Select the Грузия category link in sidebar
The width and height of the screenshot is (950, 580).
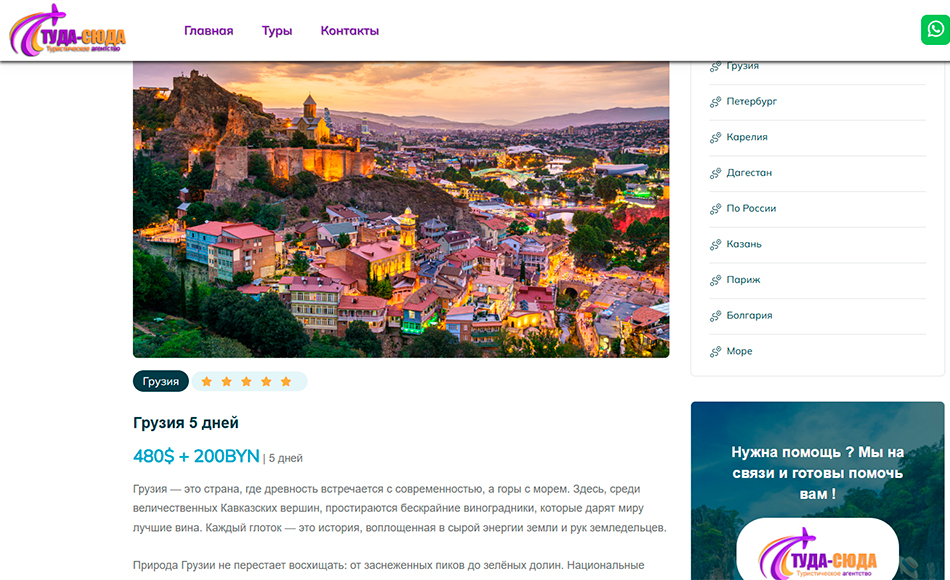[x=742, y=66]
